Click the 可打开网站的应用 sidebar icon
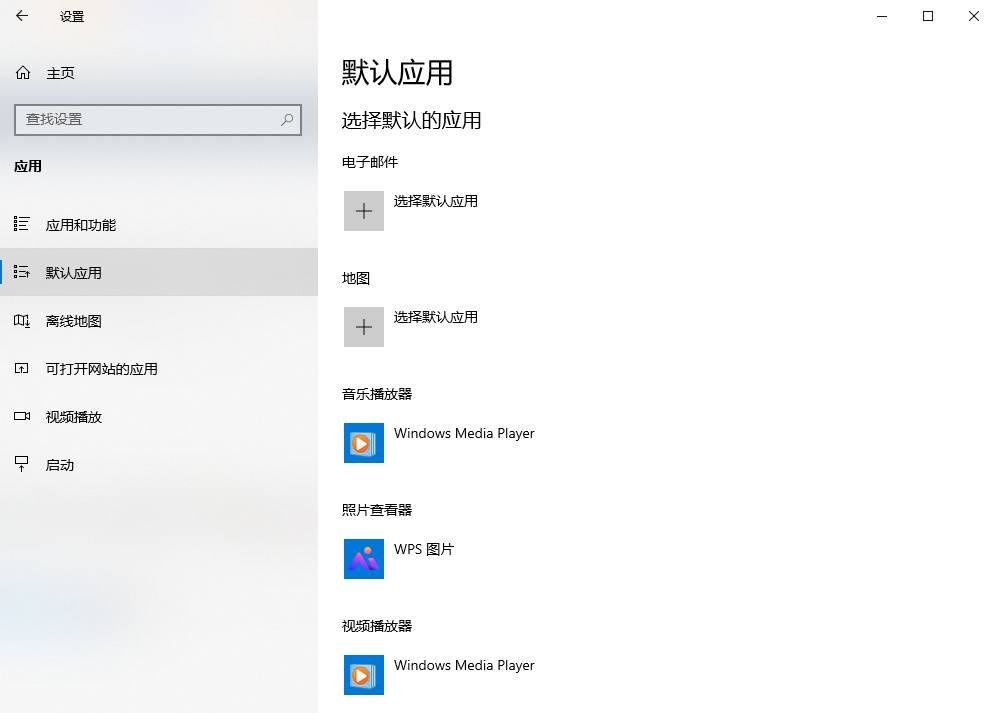The height and width of the screenshot is (713, 995). 21,368
